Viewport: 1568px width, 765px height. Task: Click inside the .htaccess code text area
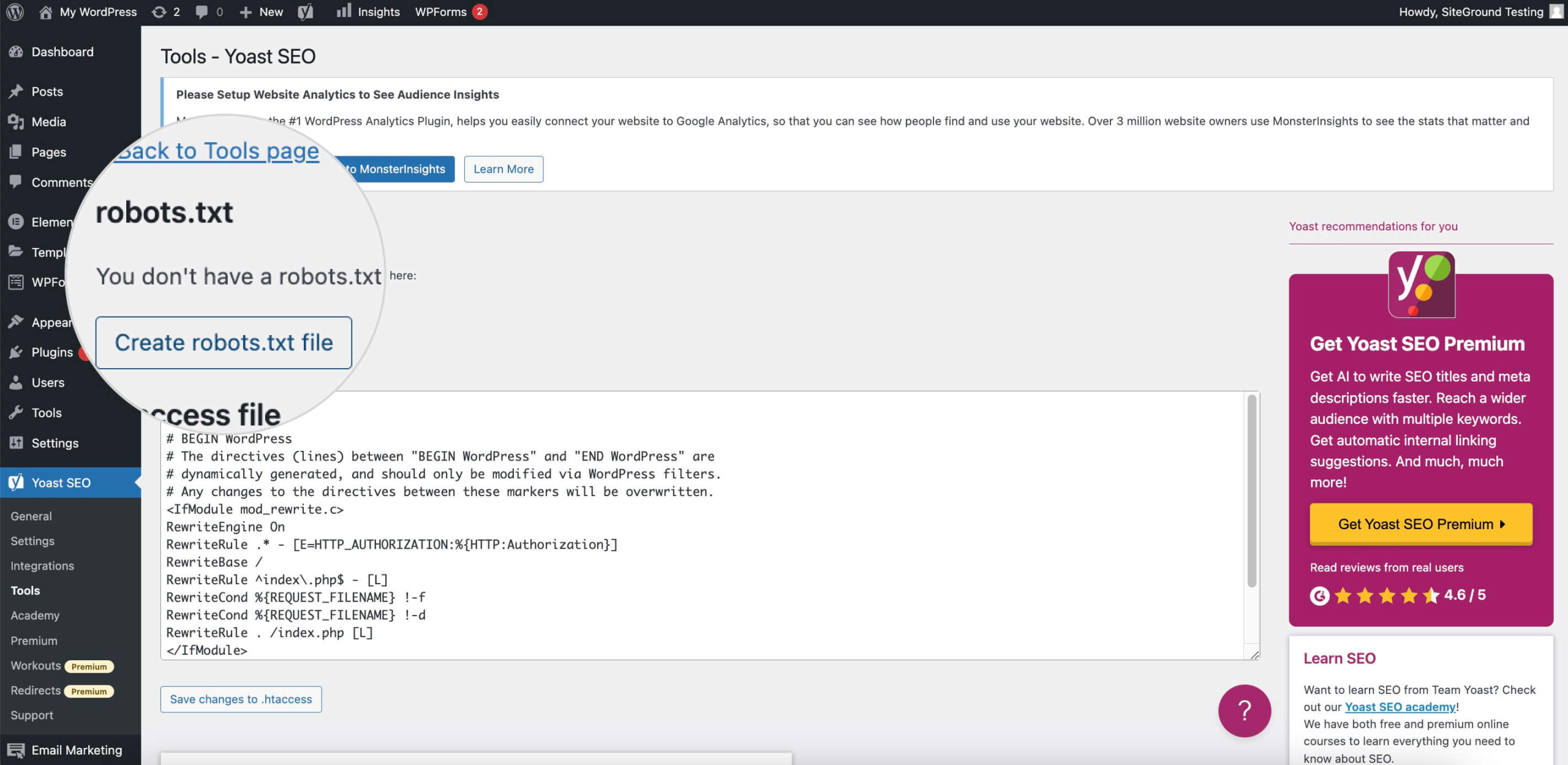[702, 526]
